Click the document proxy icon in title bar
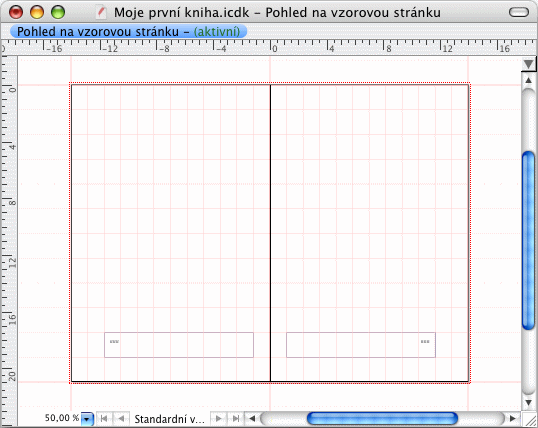The height and width of the screenshot is (428, 538). tap(101, 12)
